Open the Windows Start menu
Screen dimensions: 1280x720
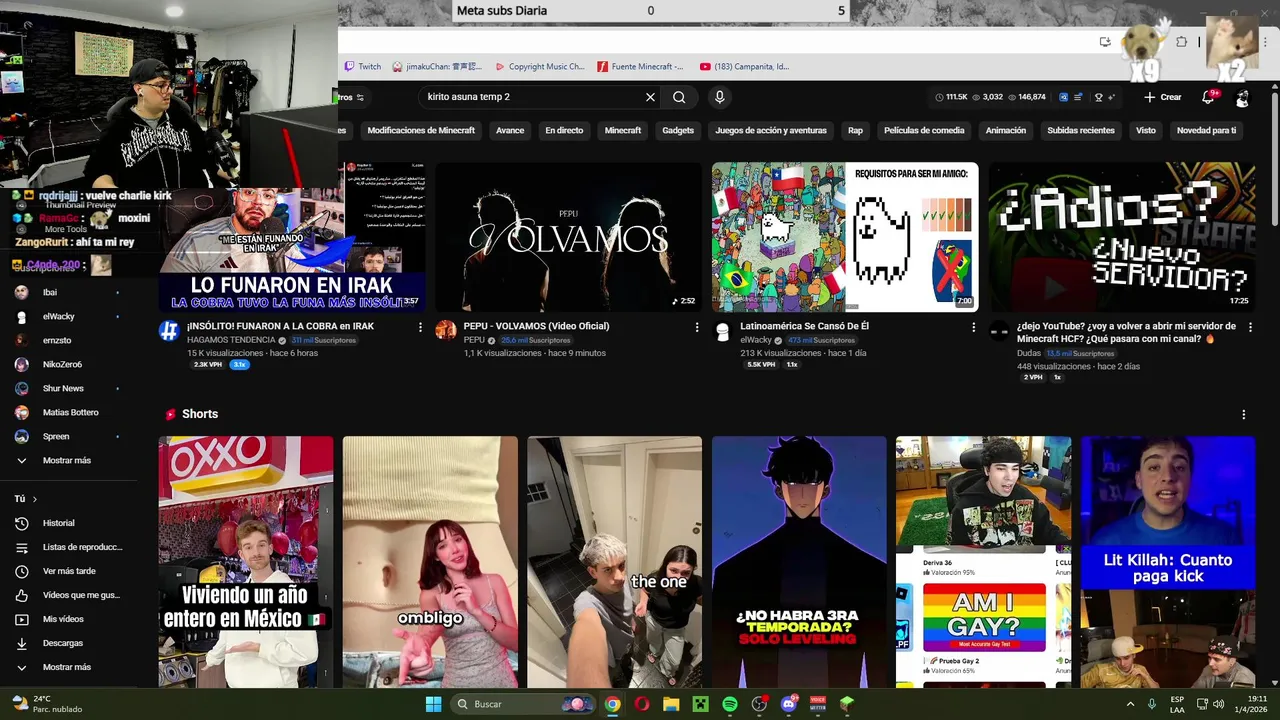pos(433,704)
